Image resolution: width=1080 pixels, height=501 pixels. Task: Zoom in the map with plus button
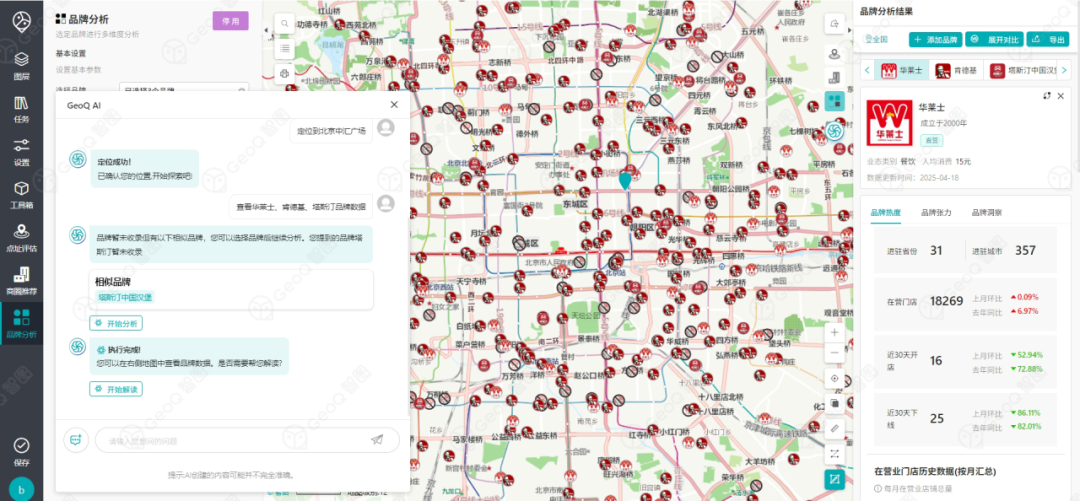835,330
